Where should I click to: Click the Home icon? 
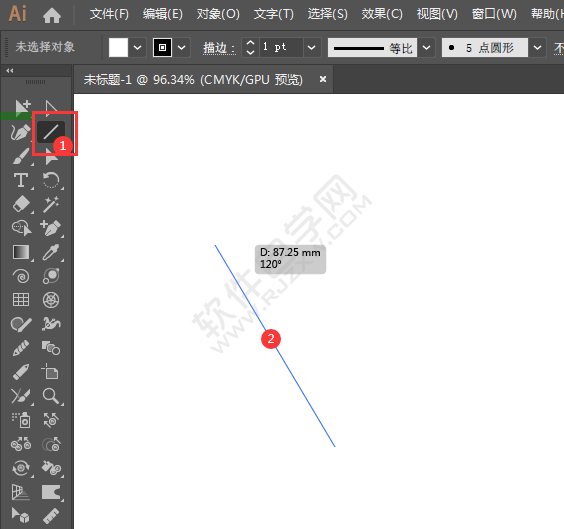52,15
